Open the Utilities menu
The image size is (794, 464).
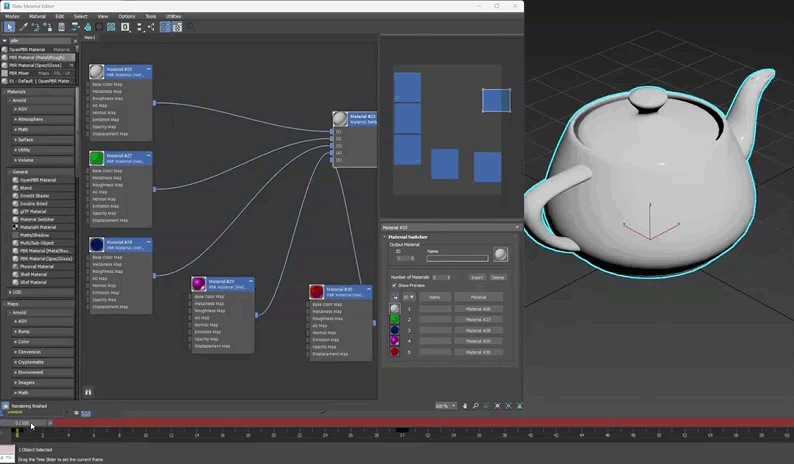[173, 16]
